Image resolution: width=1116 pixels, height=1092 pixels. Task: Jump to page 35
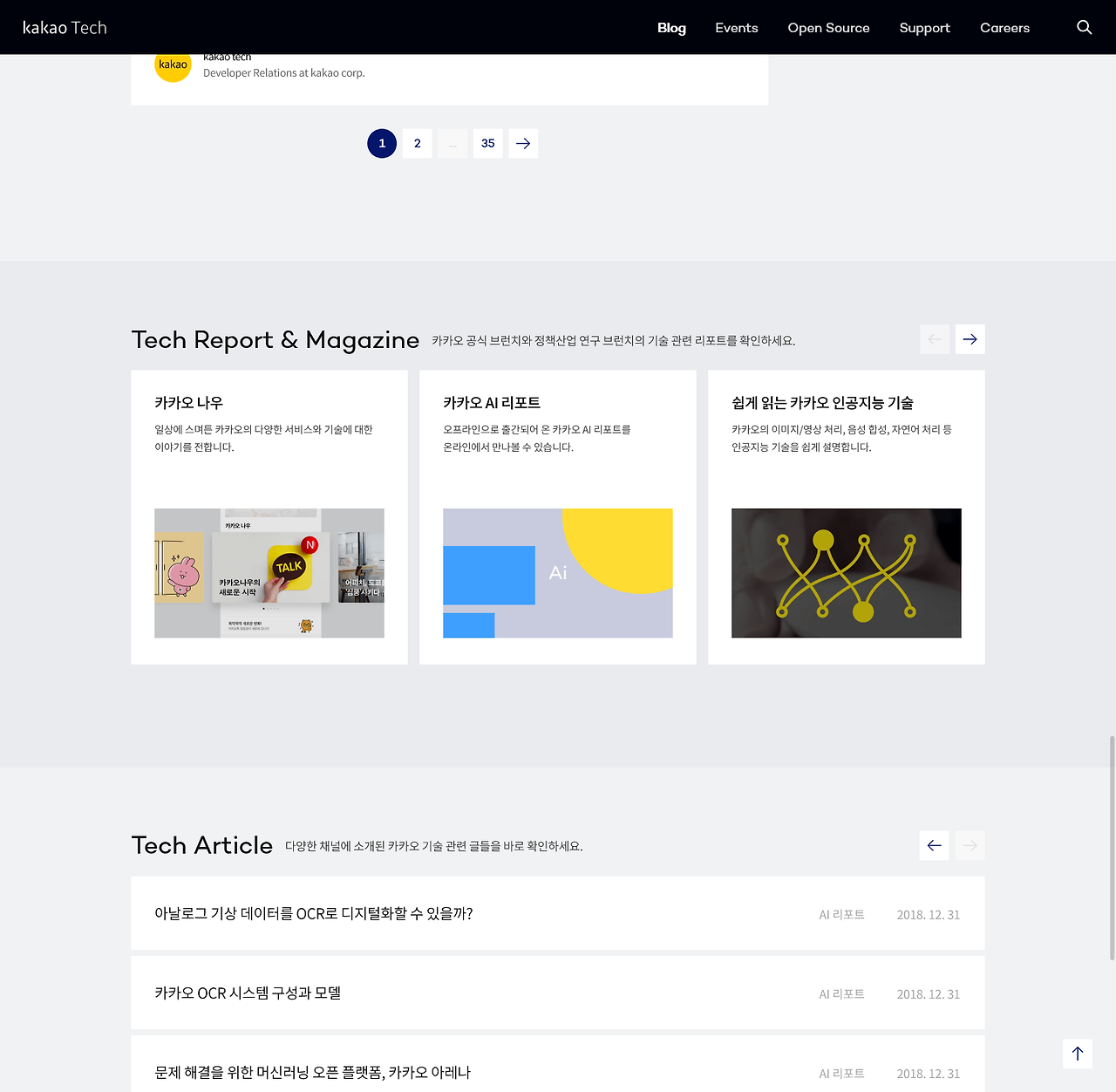pos(488,143)
